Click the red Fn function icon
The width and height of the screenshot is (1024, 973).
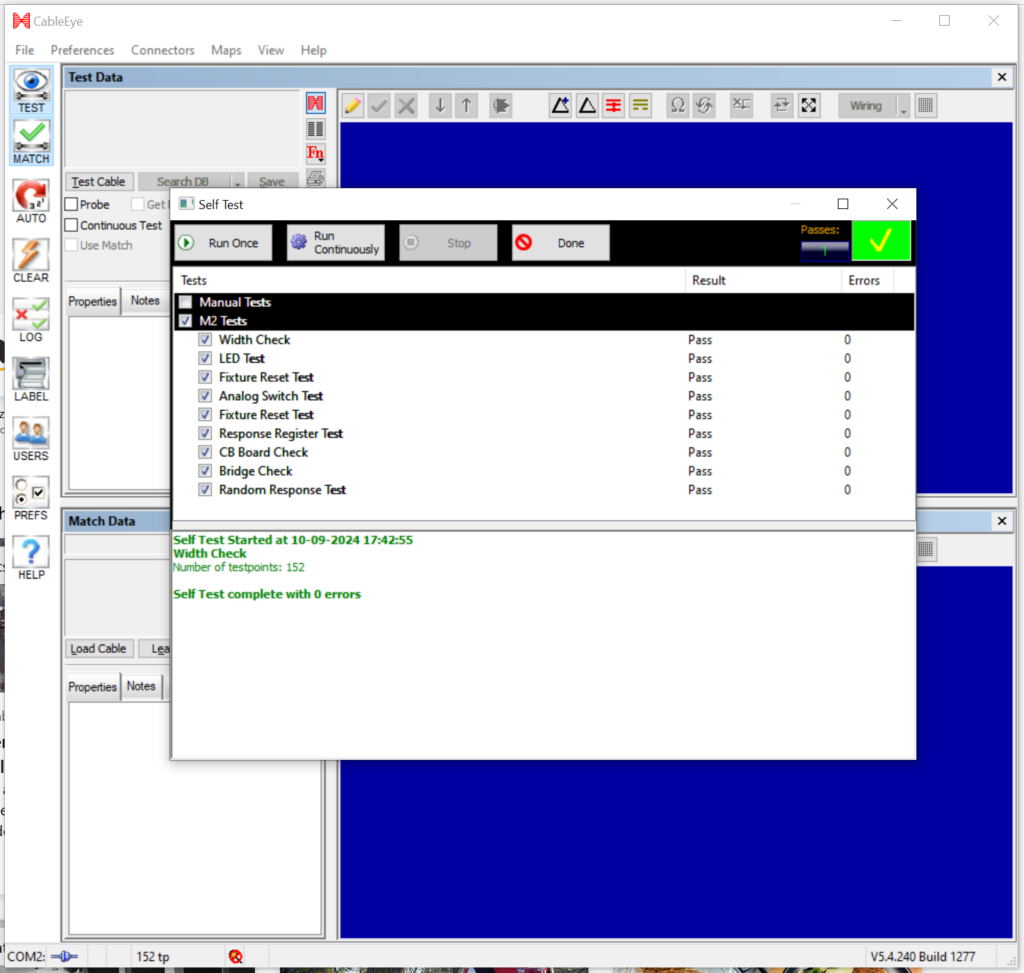click(315, 153)
